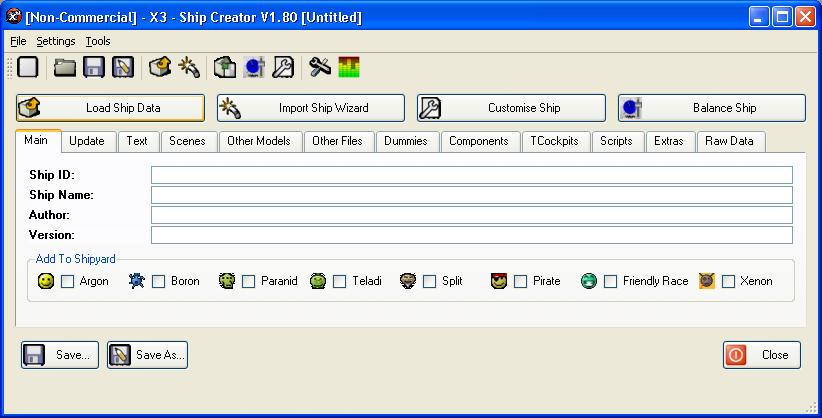Start the Import Ship Wizard button
Image resolution: width=822 pixels, height=418 pixels.
click(x=311, y=108)
